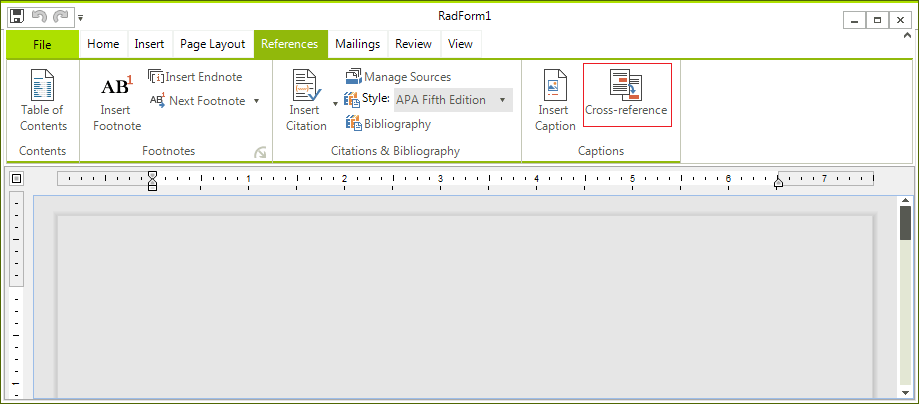Click the right indent marker on ruler

click(x=778, y=183)
